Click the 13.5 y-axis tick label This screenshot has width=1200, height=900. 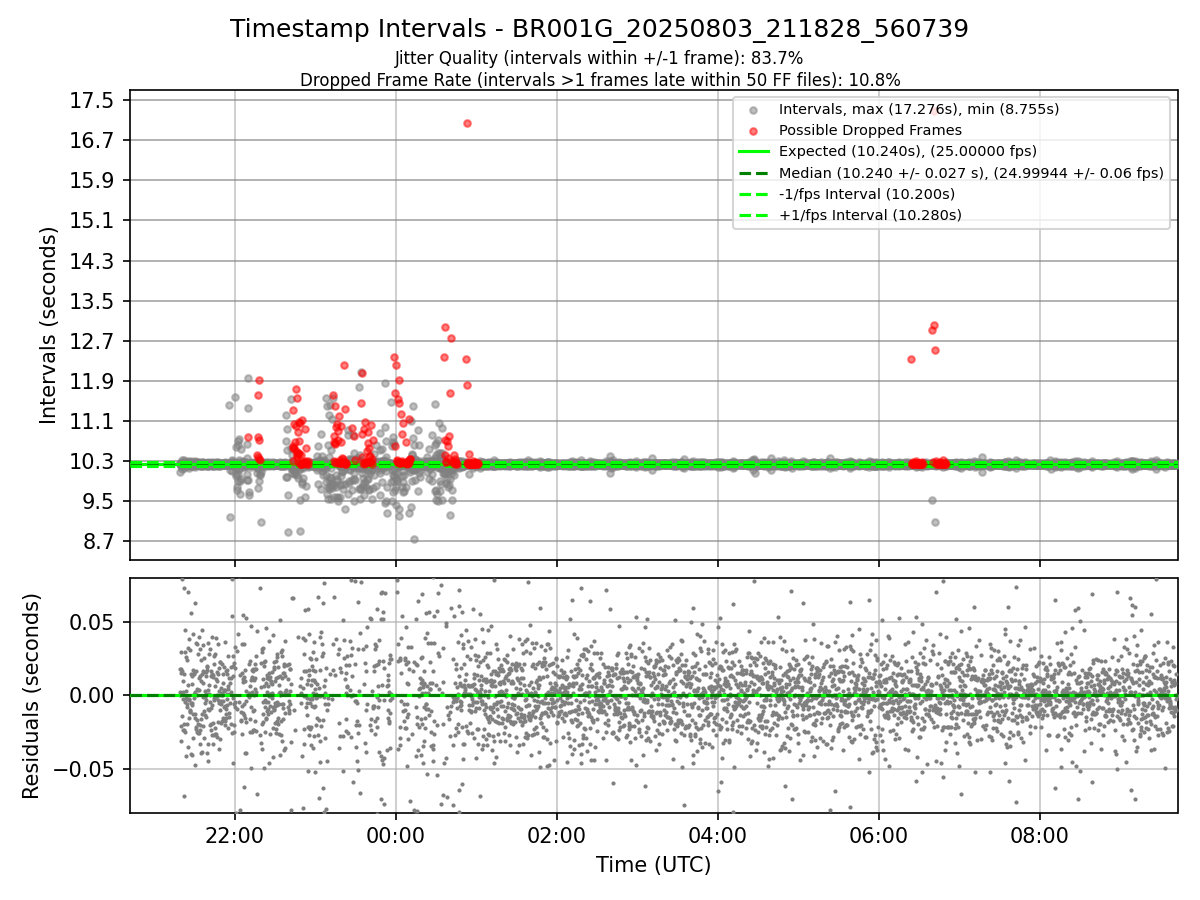point(94,301)
